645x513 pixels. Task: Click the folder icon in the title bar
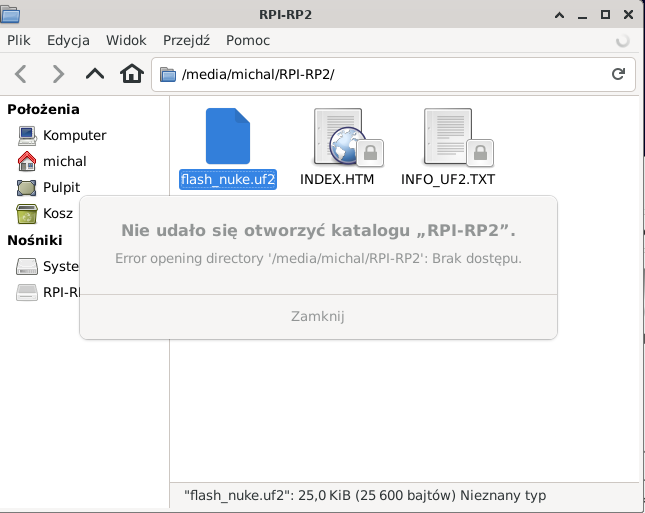click(10, 14)
